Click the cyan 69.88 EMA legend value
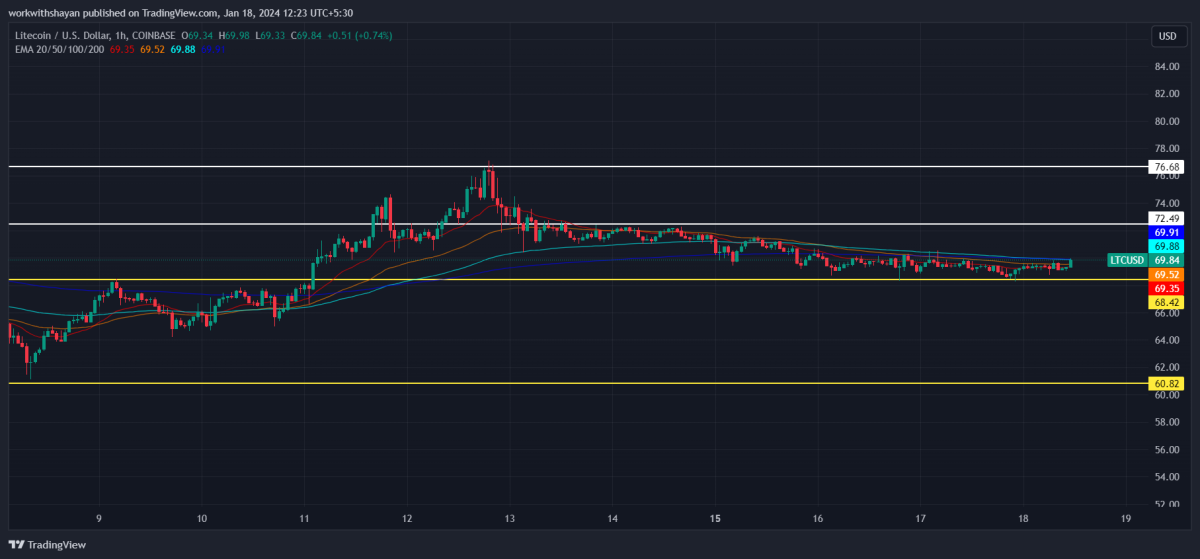This screenshot has height=559, width=1200. point(183,48)
